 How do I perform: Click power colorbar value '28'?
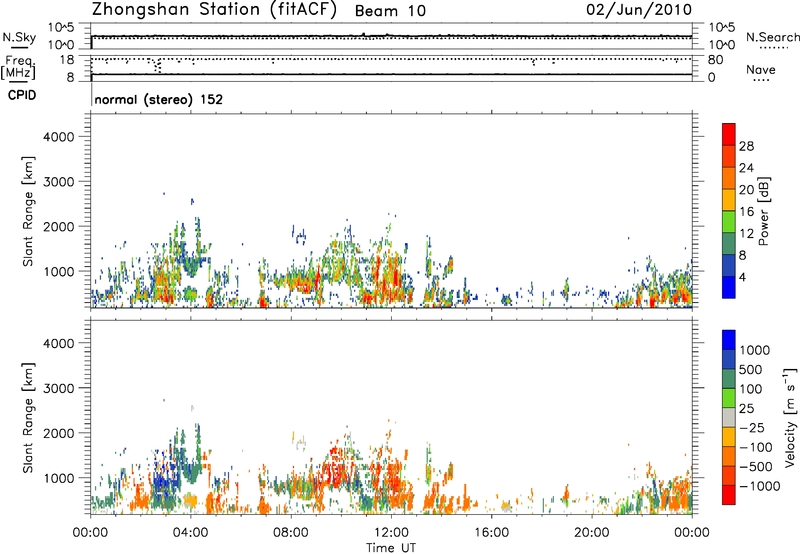click(746, 146)
